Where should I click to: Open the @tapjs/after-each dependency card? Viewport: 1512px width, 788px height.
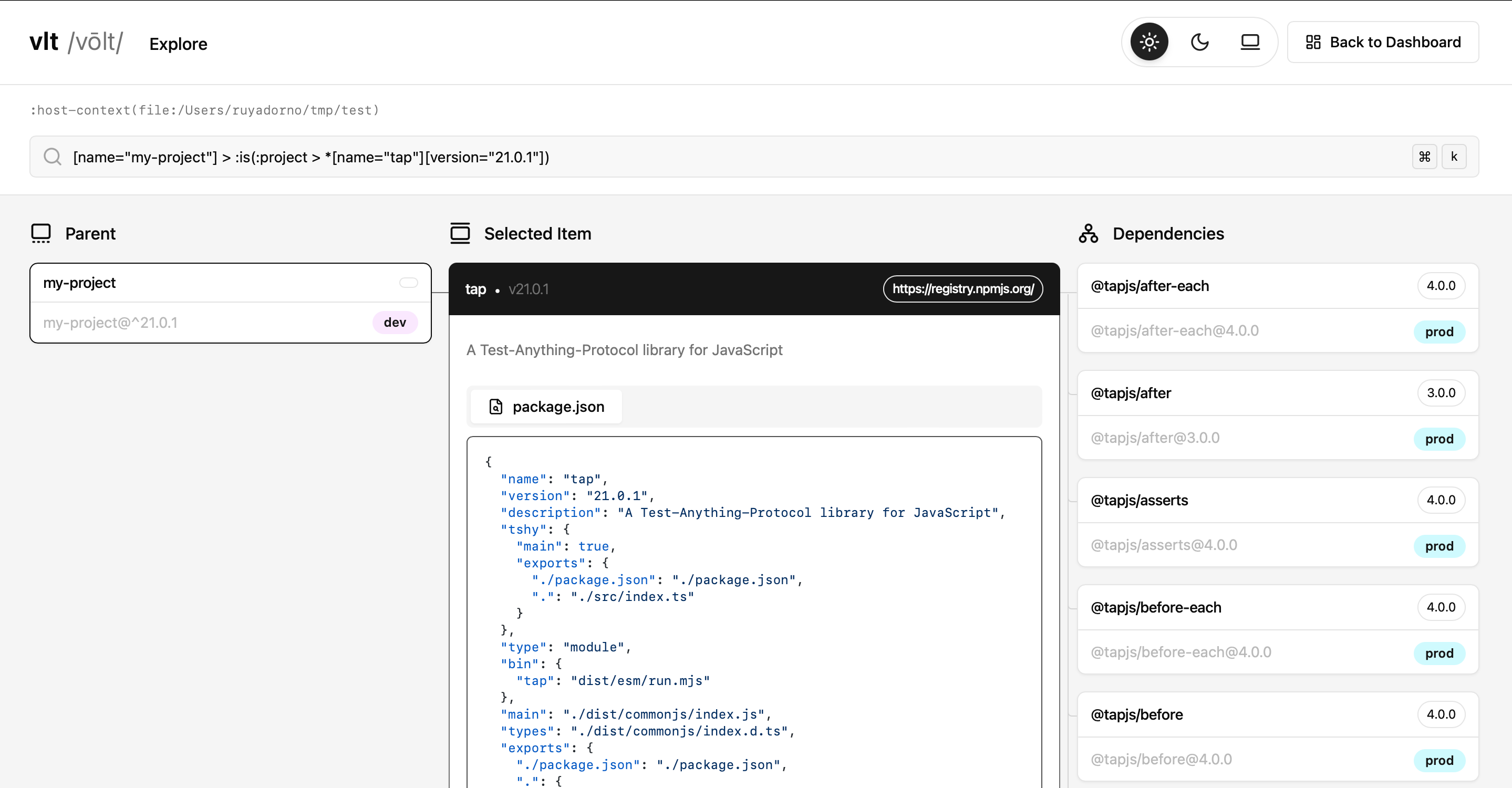coord(1278,308)
